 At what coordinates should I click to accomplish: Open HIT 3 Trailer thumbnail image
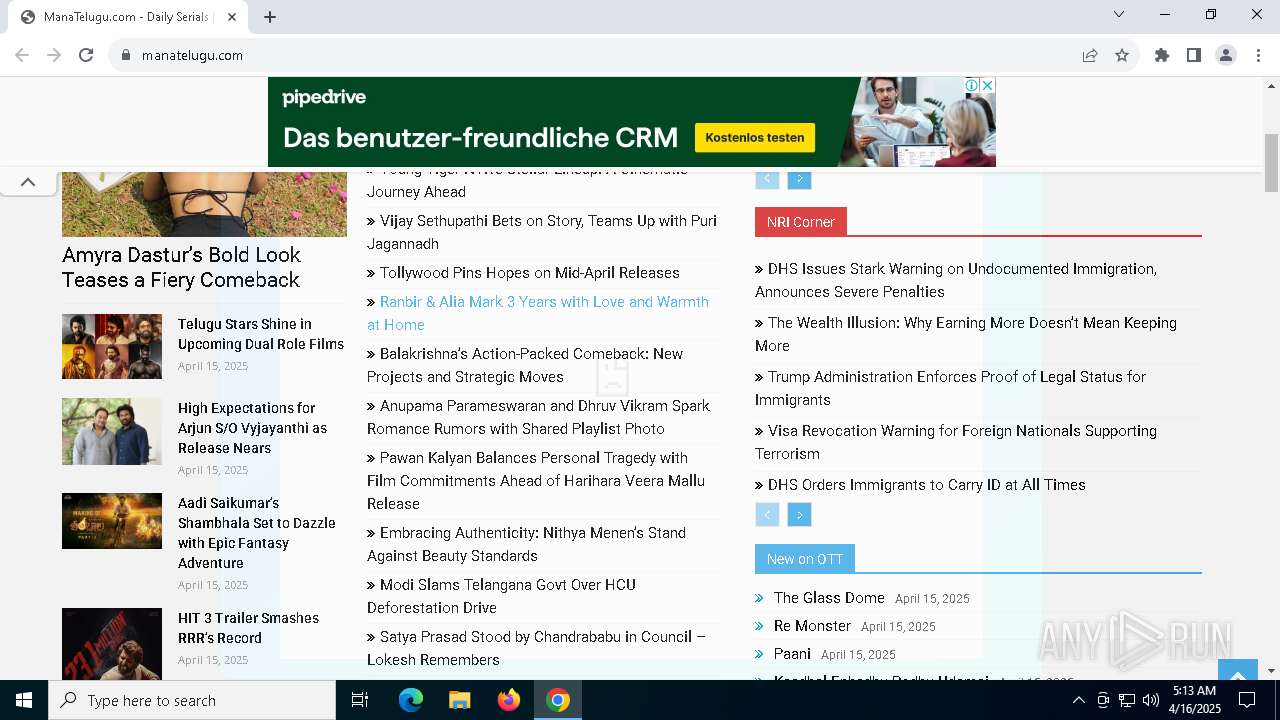(x=112, y=643)
